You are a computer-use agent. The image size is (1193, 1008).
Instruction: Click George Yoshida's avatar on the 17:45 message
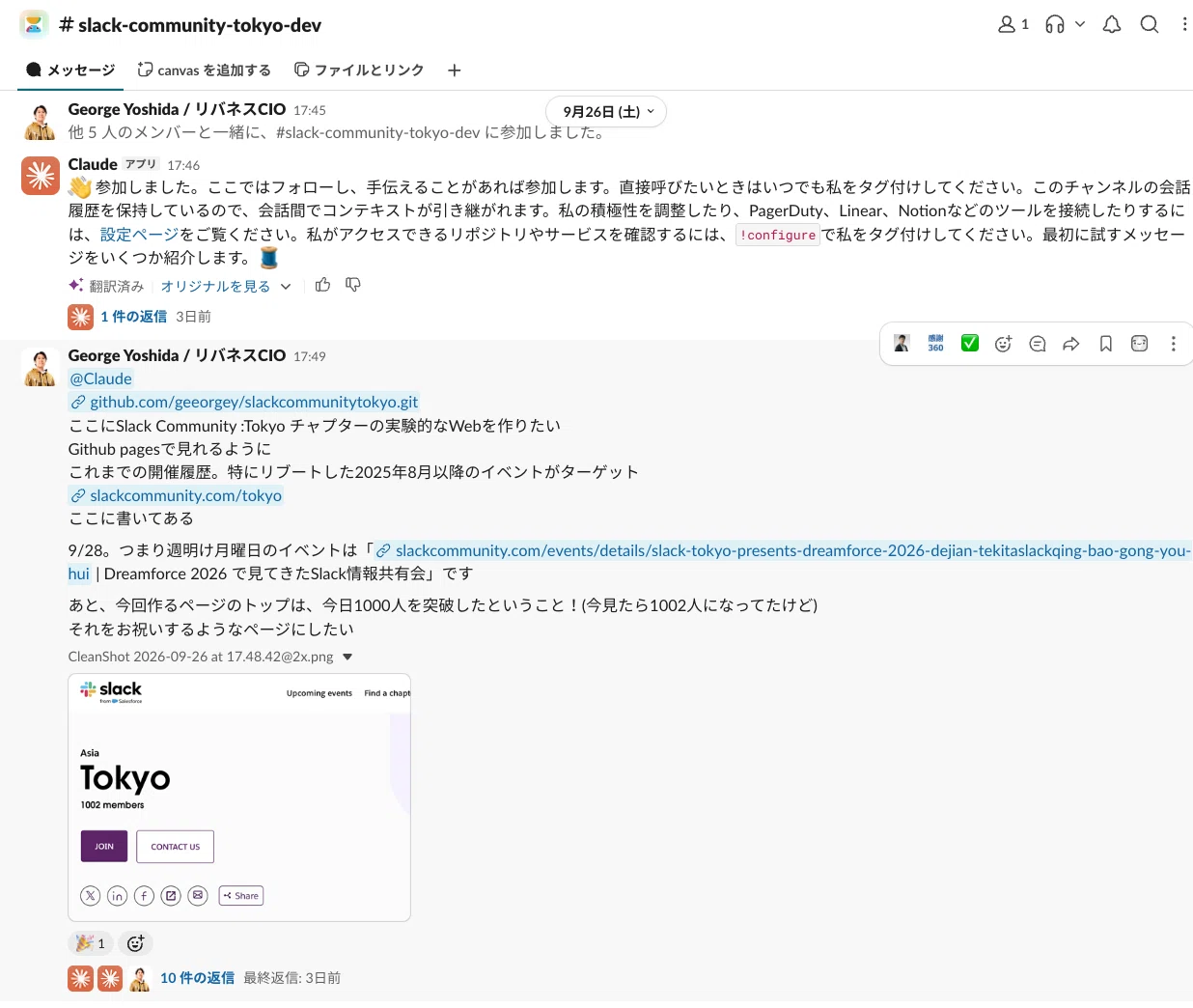41,122
